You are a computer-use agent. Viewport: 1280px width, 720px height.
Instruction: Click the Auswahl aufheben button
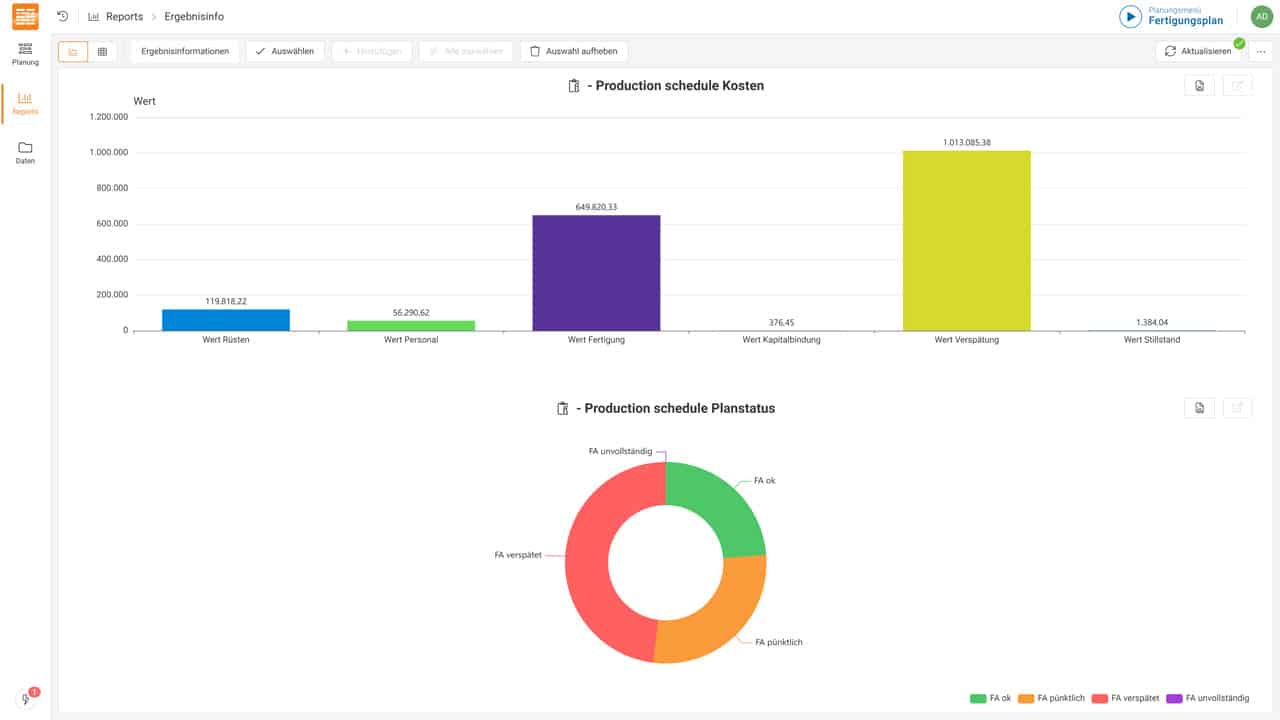tap(574, 51)
